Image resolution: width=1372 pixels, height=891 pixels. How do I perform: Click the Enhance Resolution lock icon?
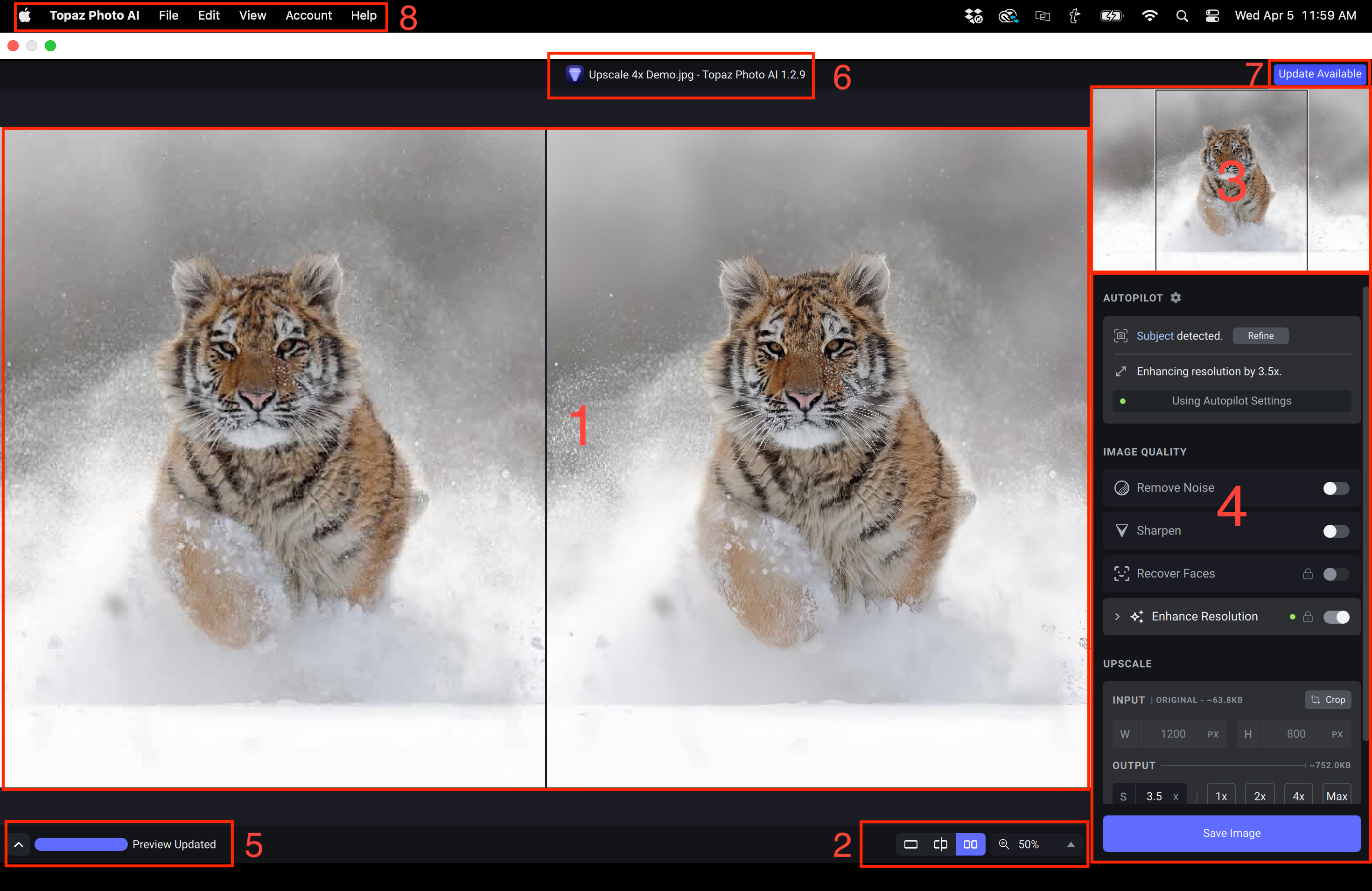(1308, 617)
